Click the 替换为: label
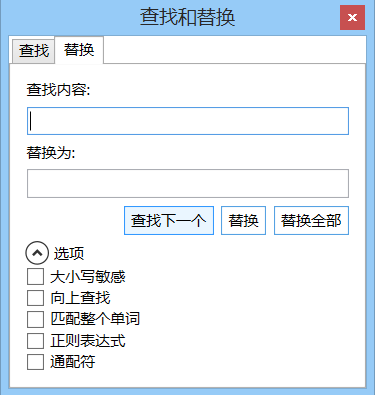Image resolution: width=375 pixels, height=395 pixels. (x=51, y=153)
